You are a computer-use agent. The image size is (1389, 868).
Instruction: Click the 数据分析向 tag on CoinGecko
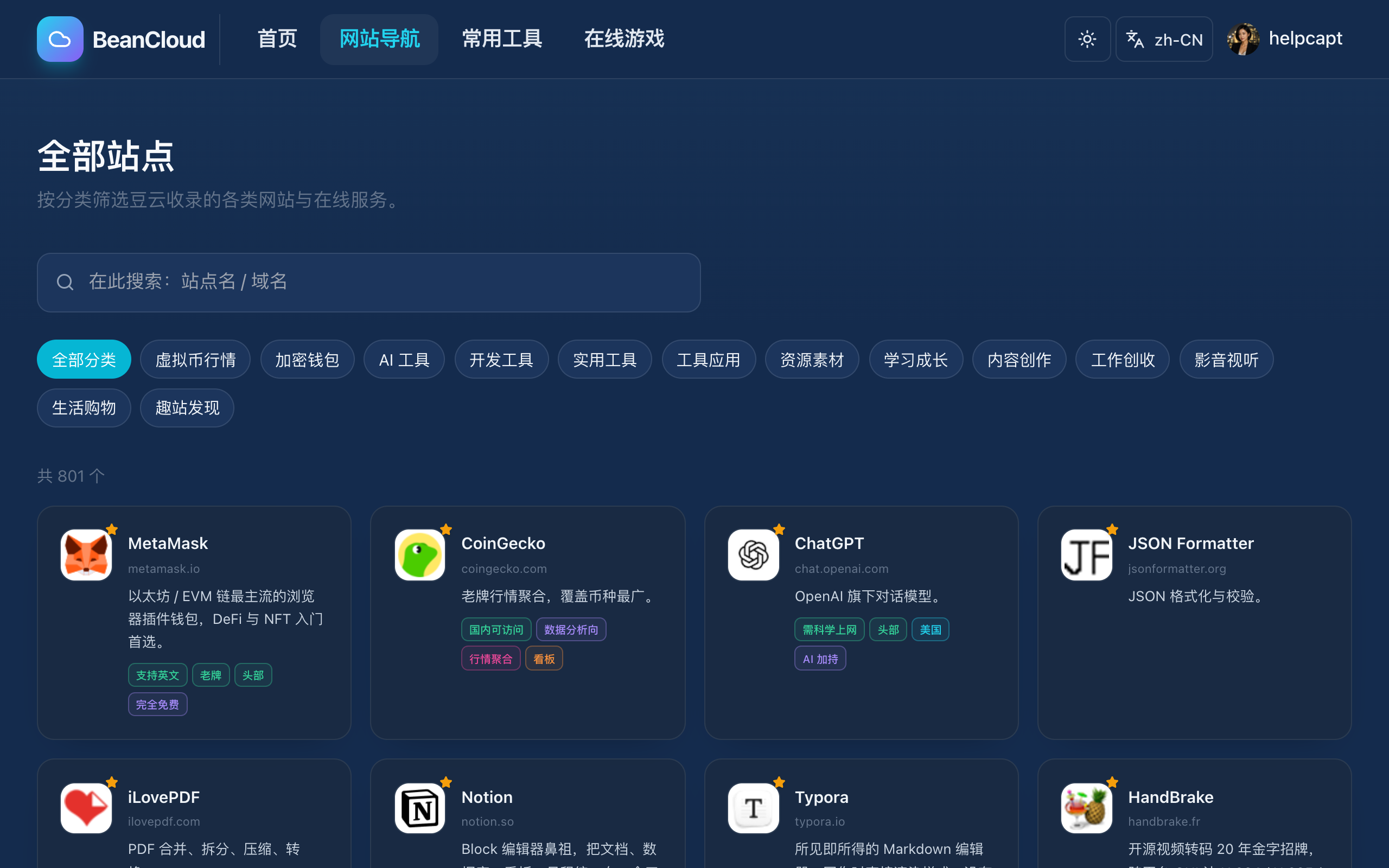[571, 630]
